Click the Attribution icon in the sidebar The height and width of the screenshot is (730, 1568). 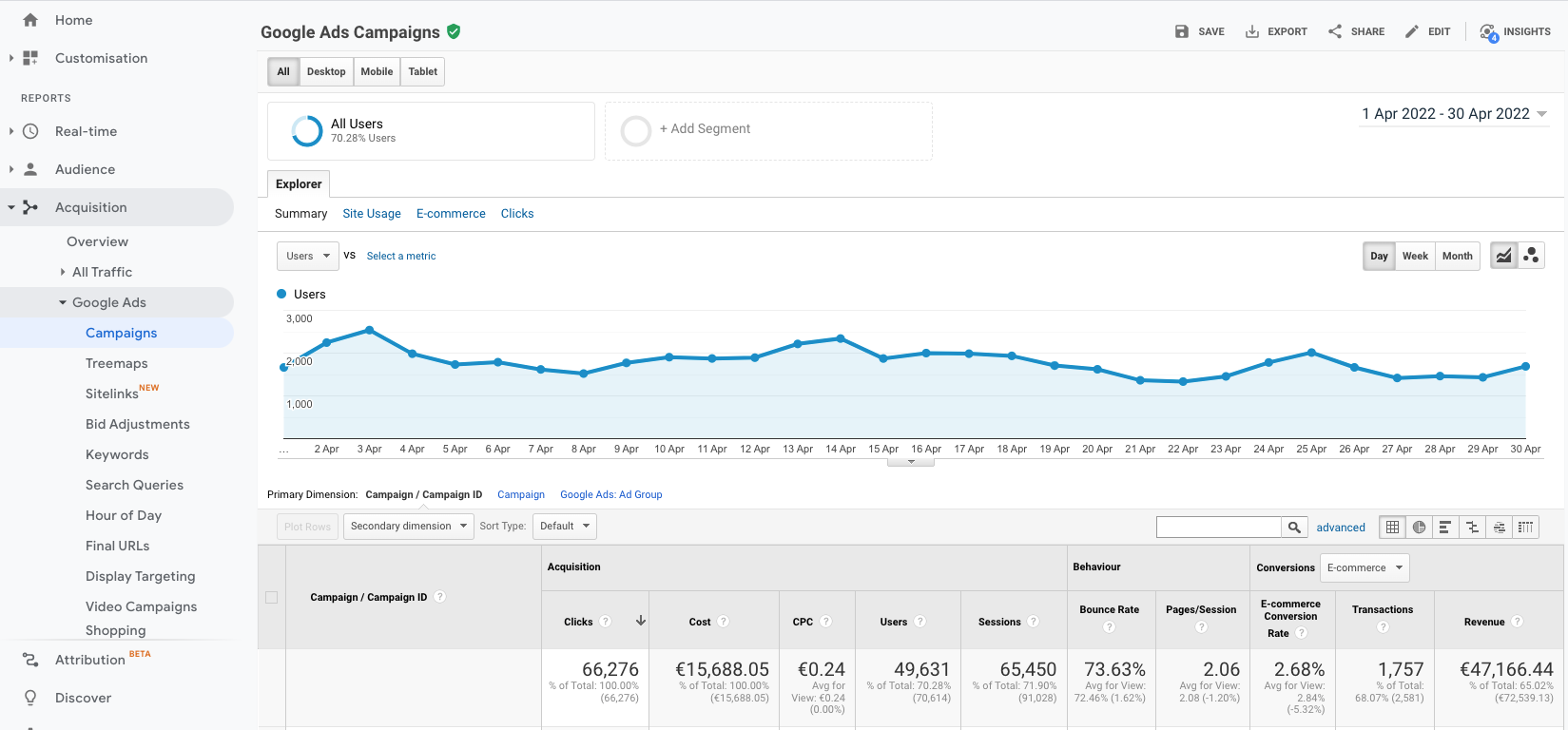(x=30, y=660)
